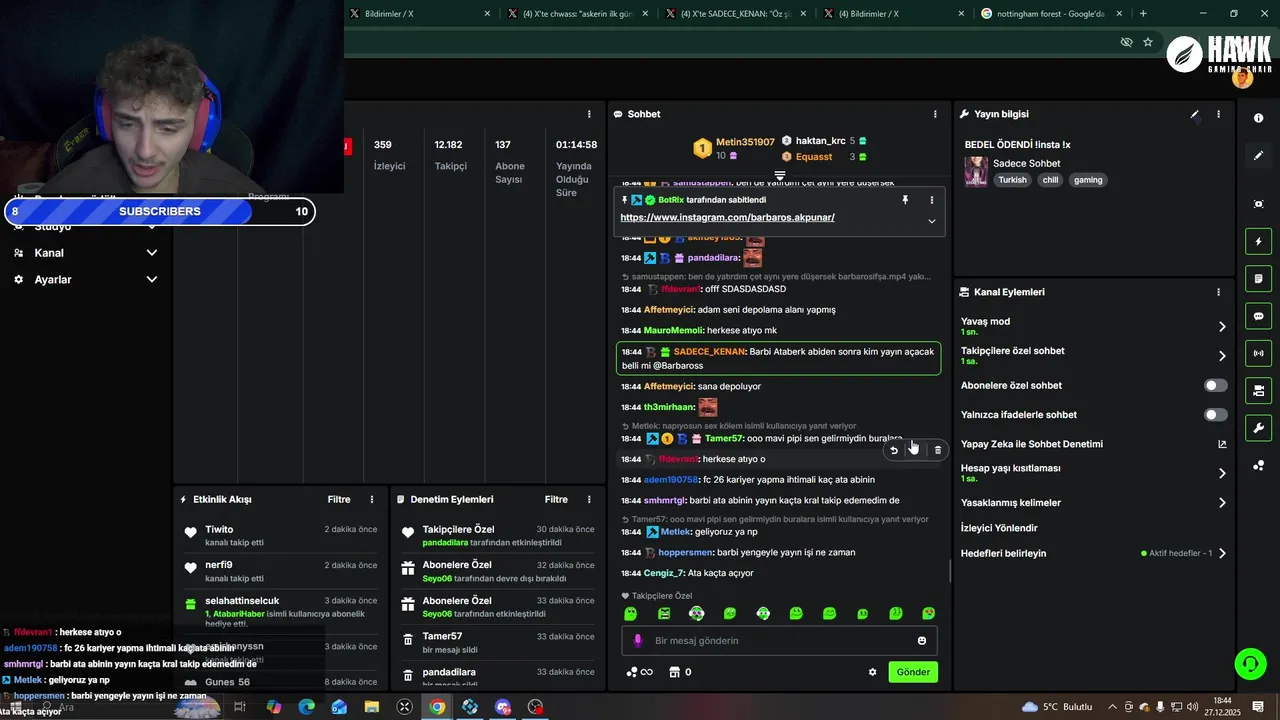The height and width of the screenshot is (720, 1280).
Task: Switch to X'te chwass tab
Action: click(579, 14)
